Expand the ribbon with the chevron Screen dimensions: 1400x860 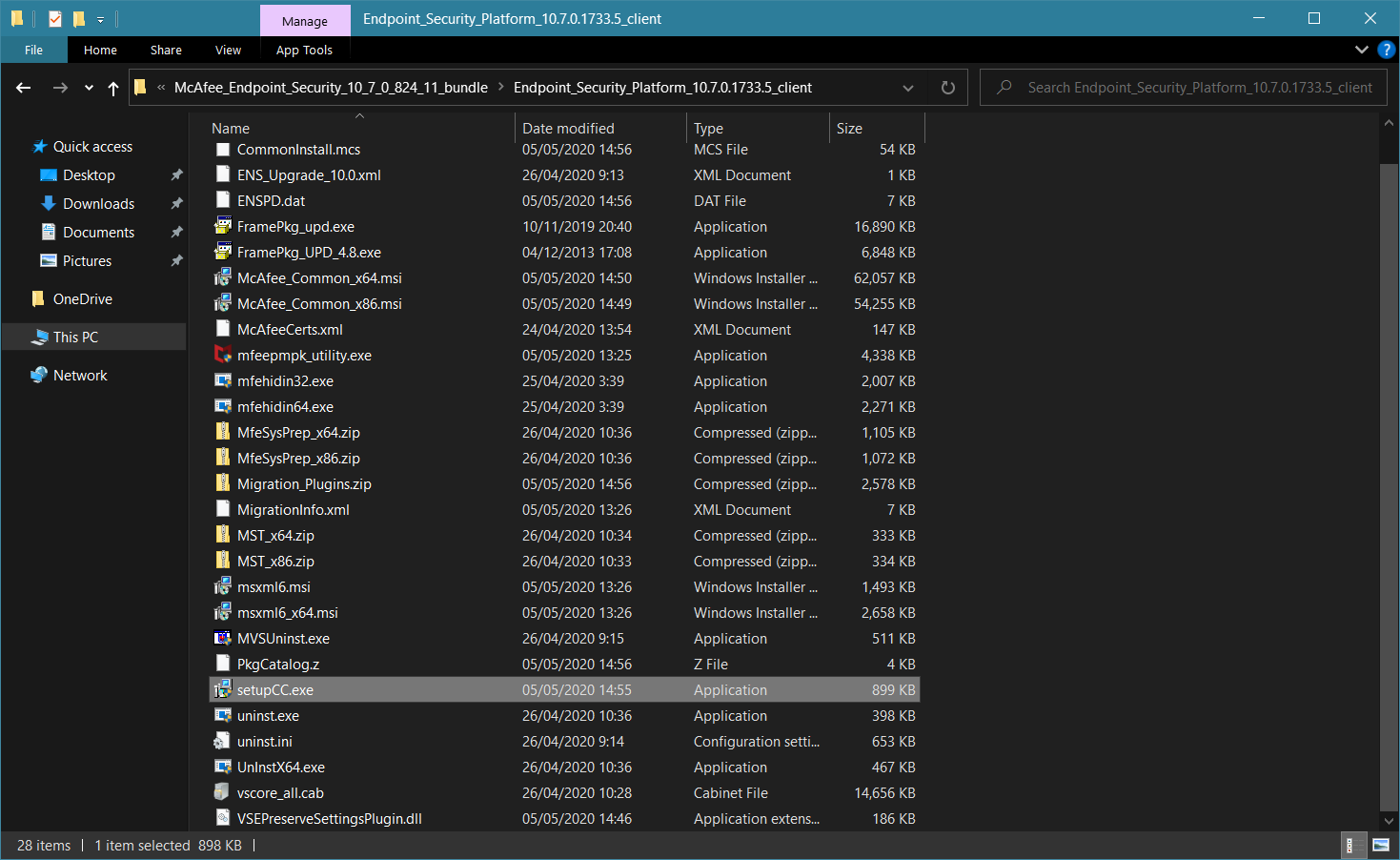1361,50
